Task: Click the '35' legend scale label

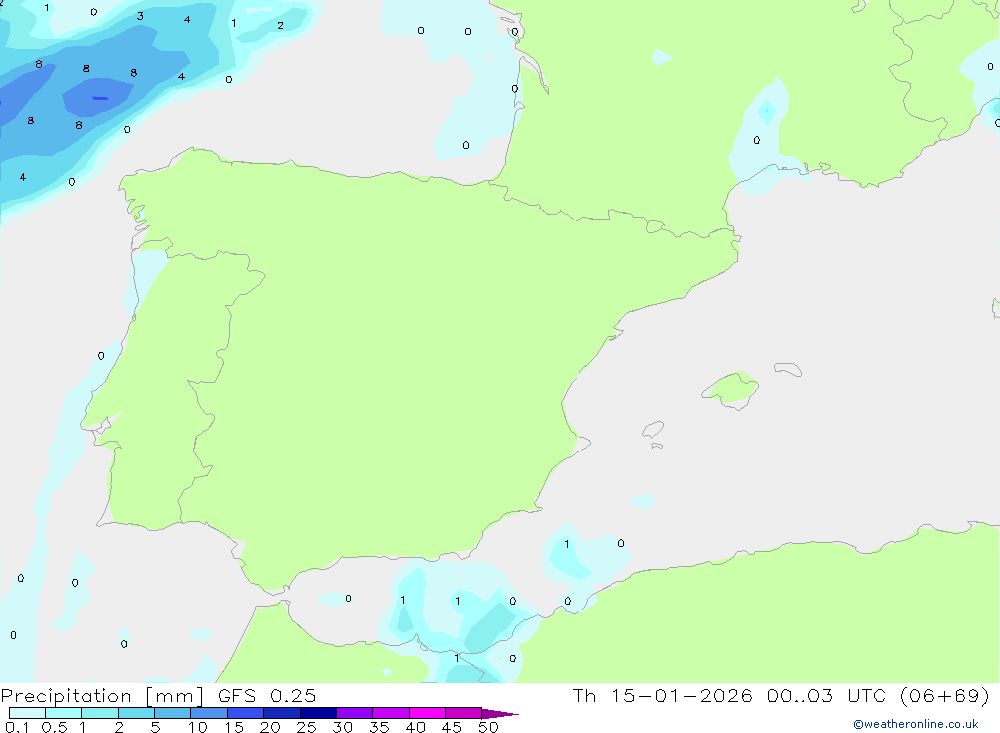Action: (x=379, y=727)
